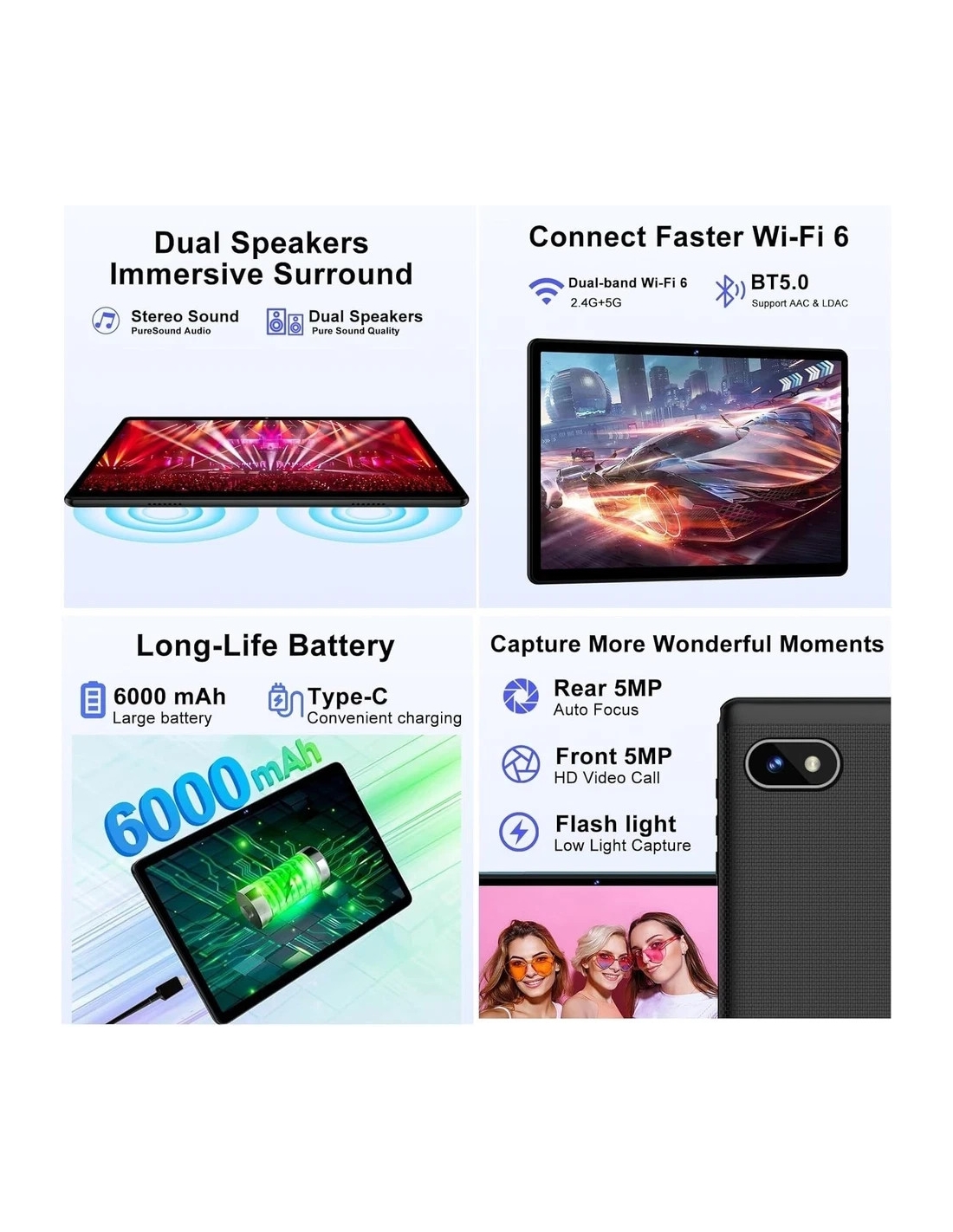Click the BT5.0 Bluetooth icon
This screenshot has height=1232, width=953.
[729, 291]
